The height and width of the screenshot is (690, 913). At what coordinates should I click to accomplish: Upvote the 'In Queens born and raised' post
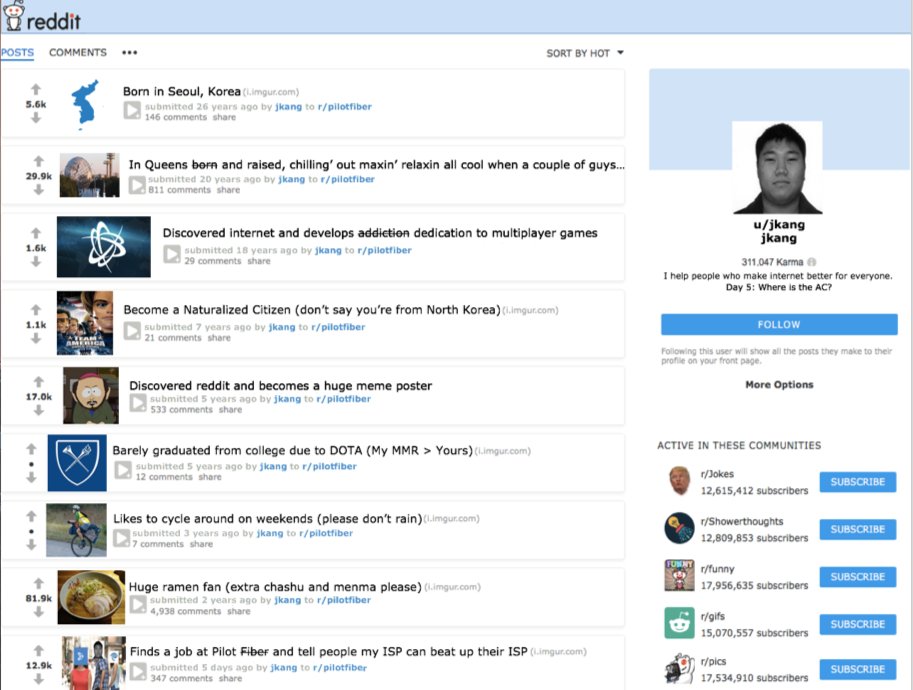click(x=38, y=161)
